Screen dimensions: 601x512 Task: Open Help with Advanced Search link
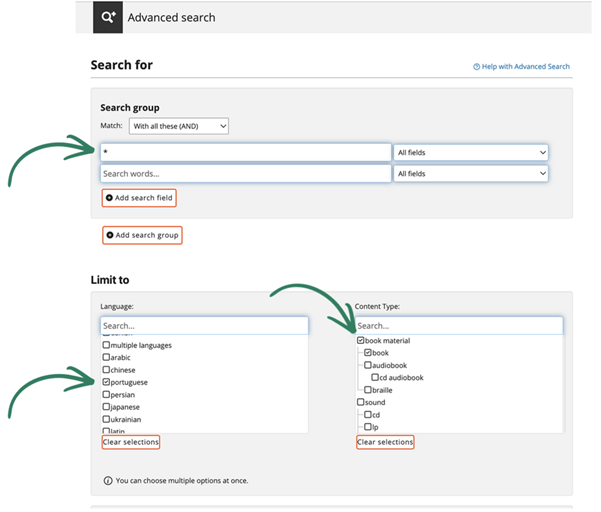(525, 67)
